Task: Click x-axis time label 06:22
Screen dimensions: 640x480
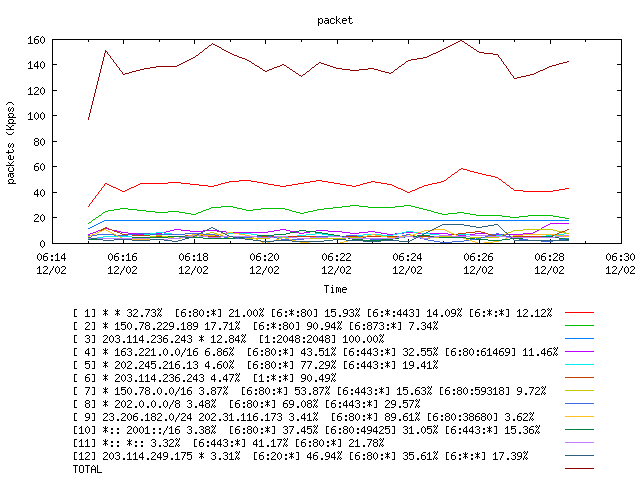Action: (336, 257)
